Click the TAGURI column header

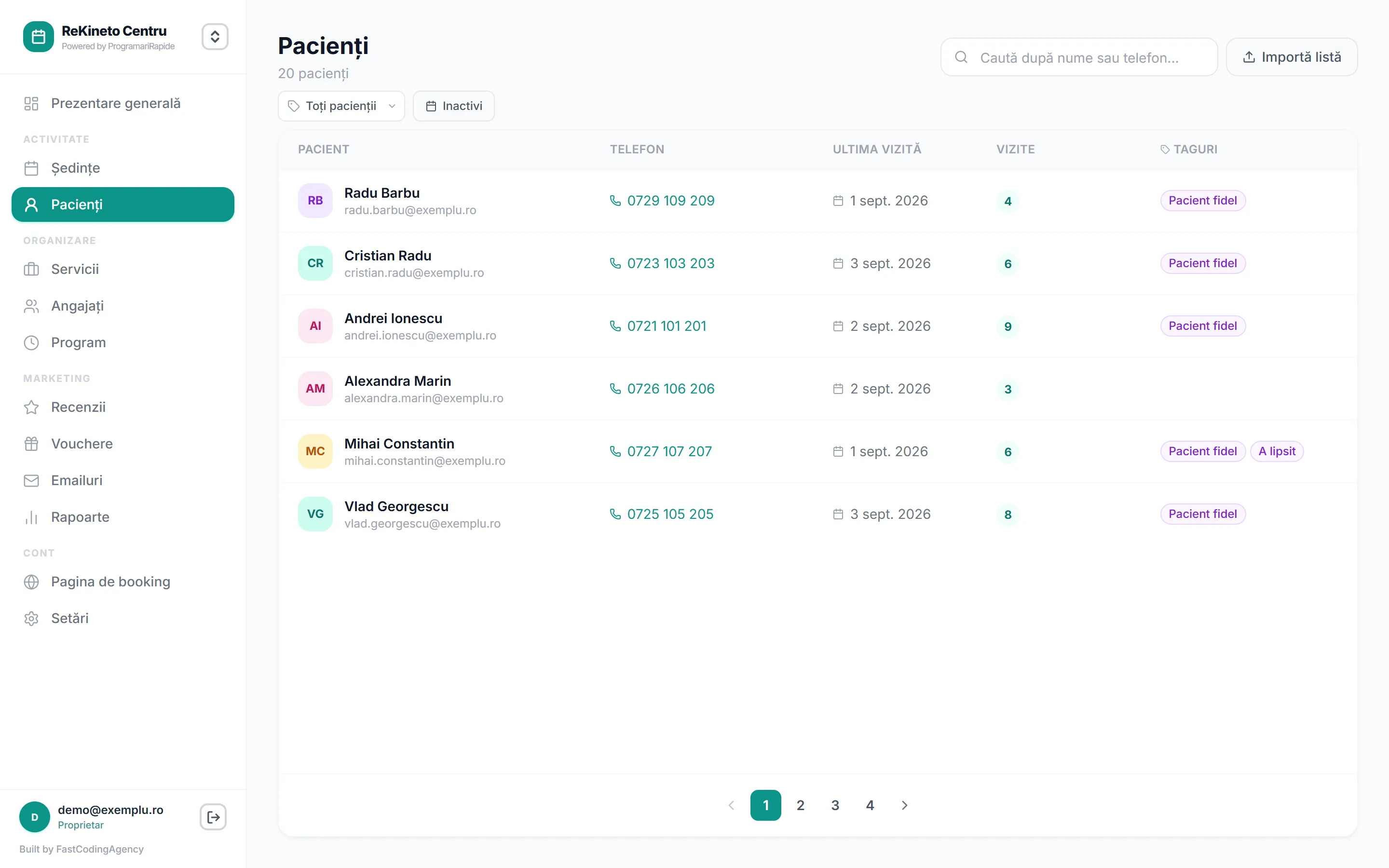[1188, 150]
